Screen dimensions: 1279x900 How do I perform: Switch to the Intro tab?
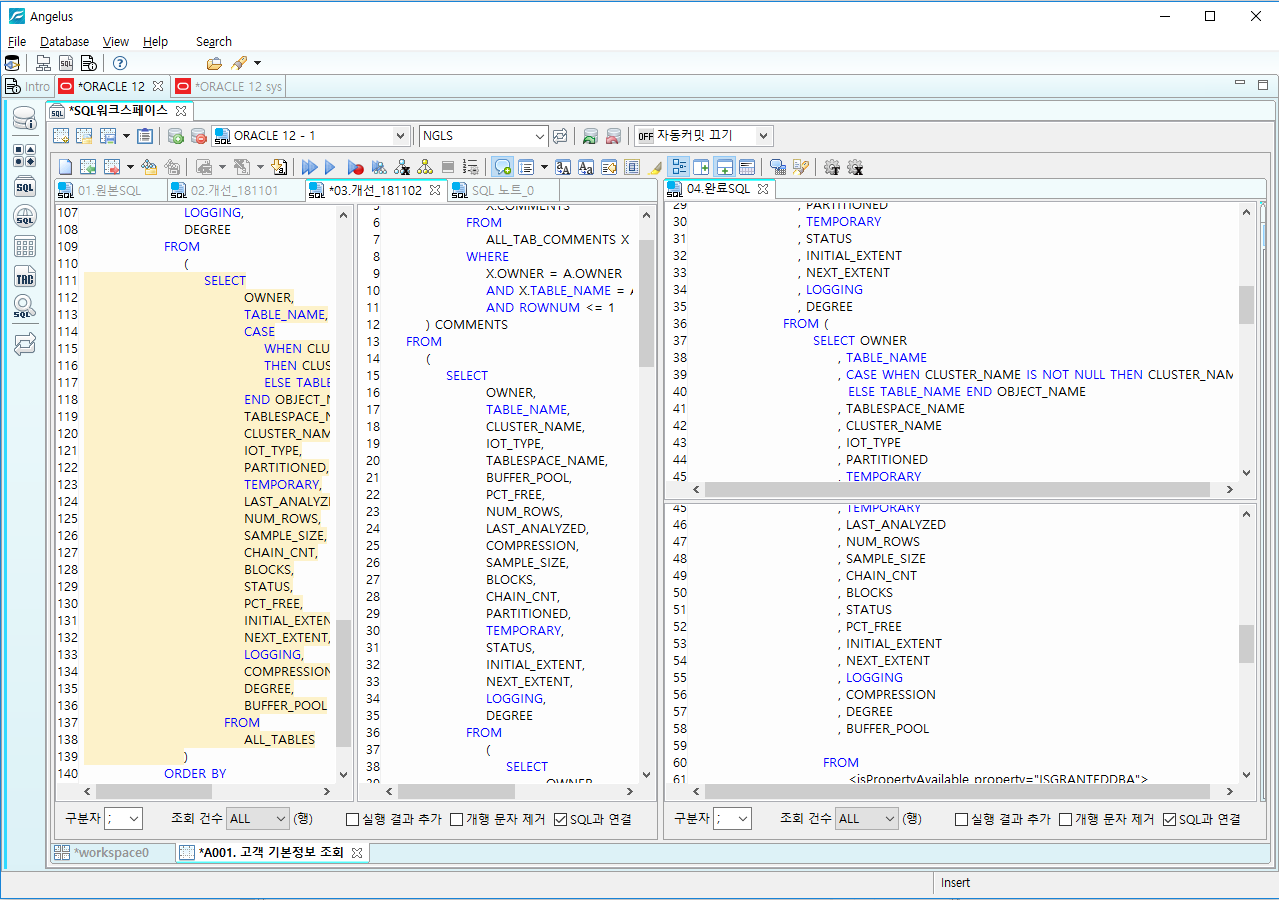(28, 87)
